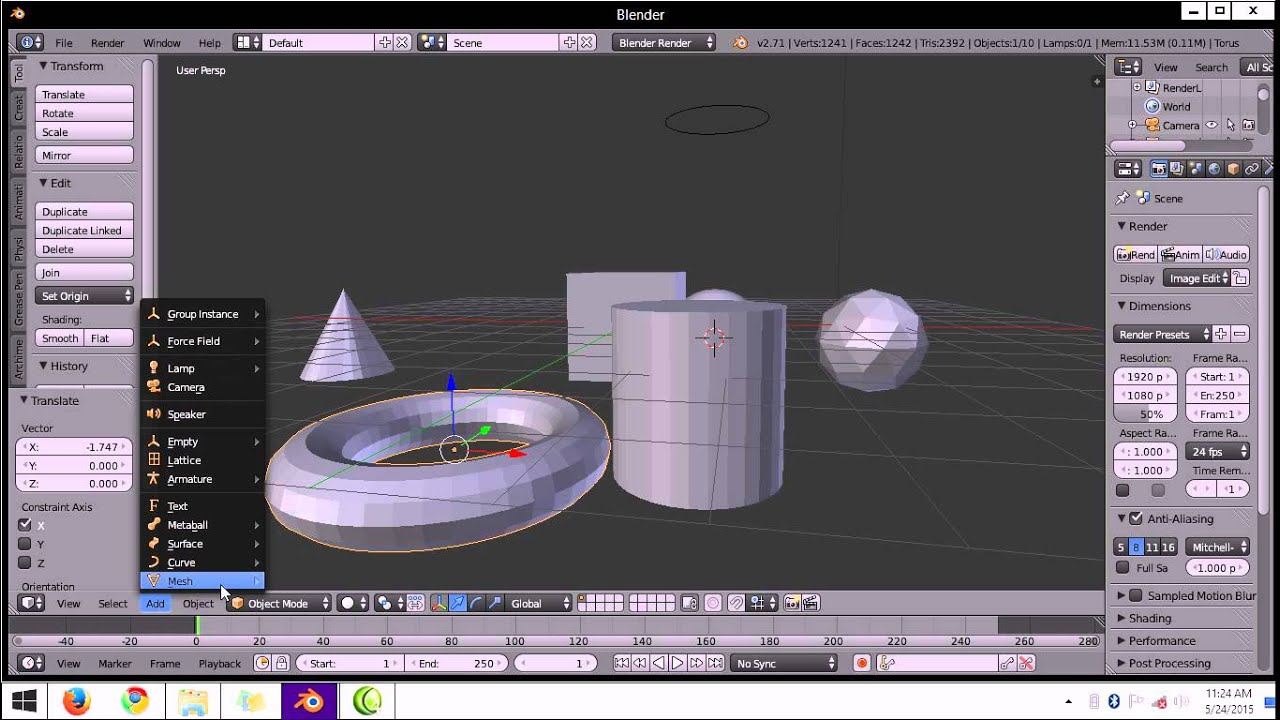This screenshot has height=720, width=1280.
Task: Click the record auto-keyframe red button
Action: pos(862,663)
